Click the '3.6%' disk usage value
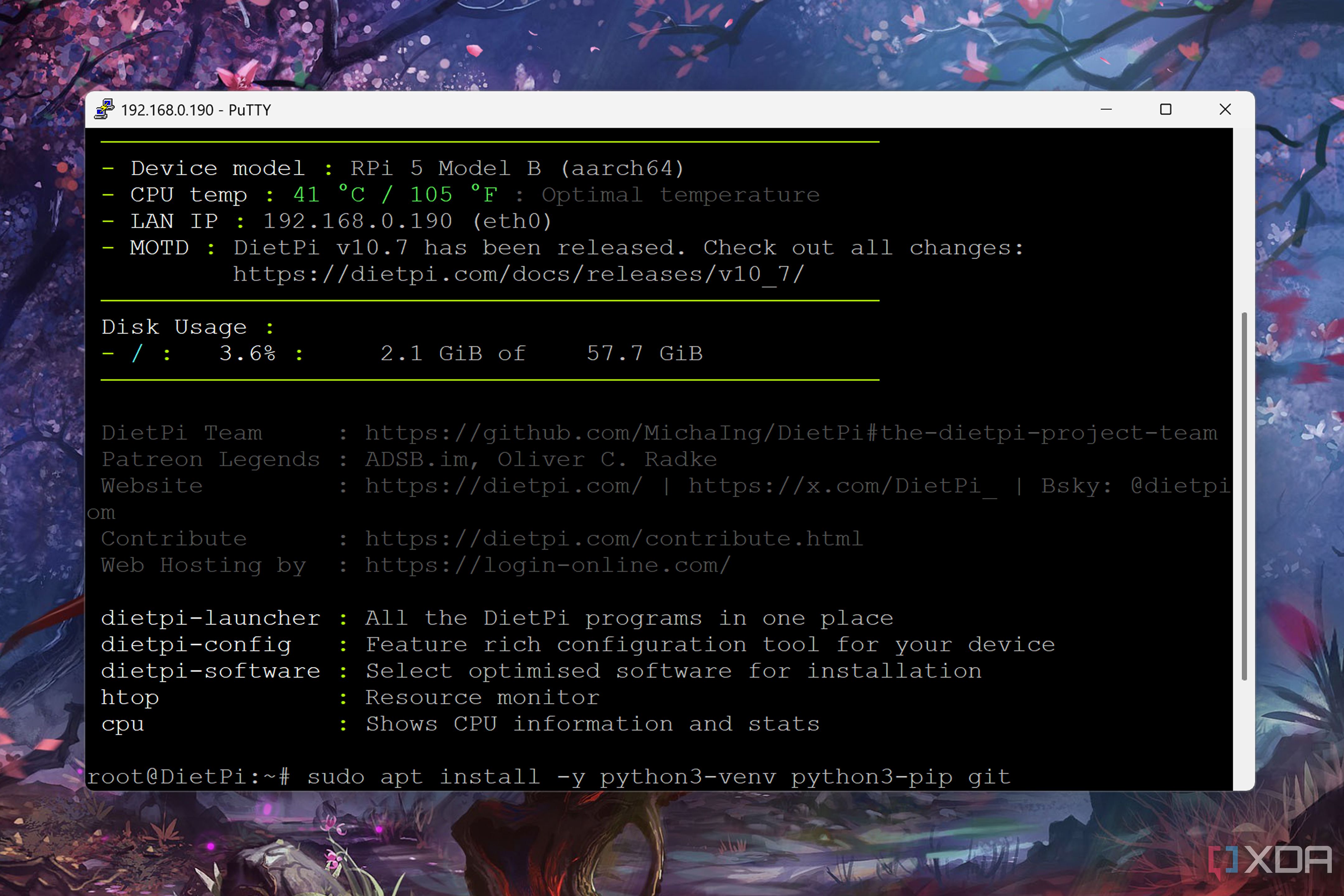Viewport: 1344px width, 896px height. click(x=247, y=353)
